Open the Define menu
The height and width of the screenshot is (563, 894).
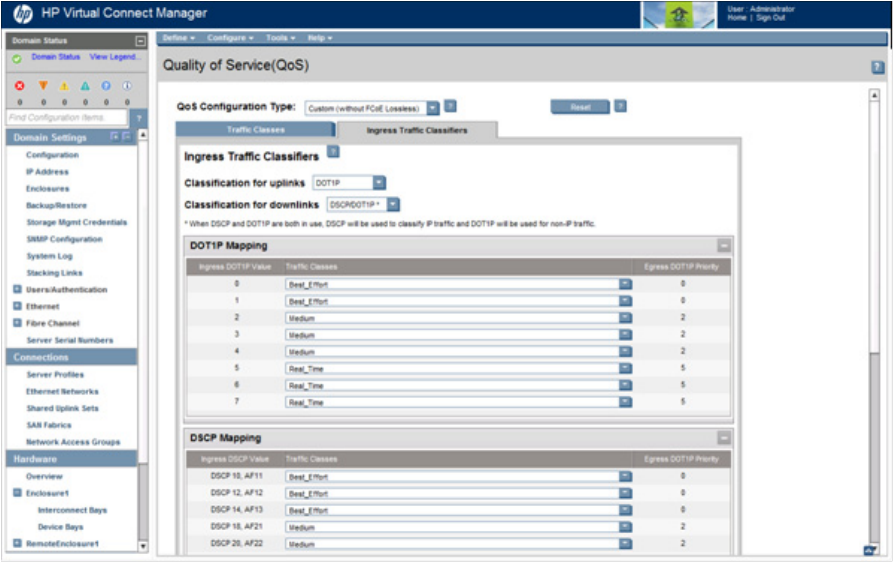[178, 38]
